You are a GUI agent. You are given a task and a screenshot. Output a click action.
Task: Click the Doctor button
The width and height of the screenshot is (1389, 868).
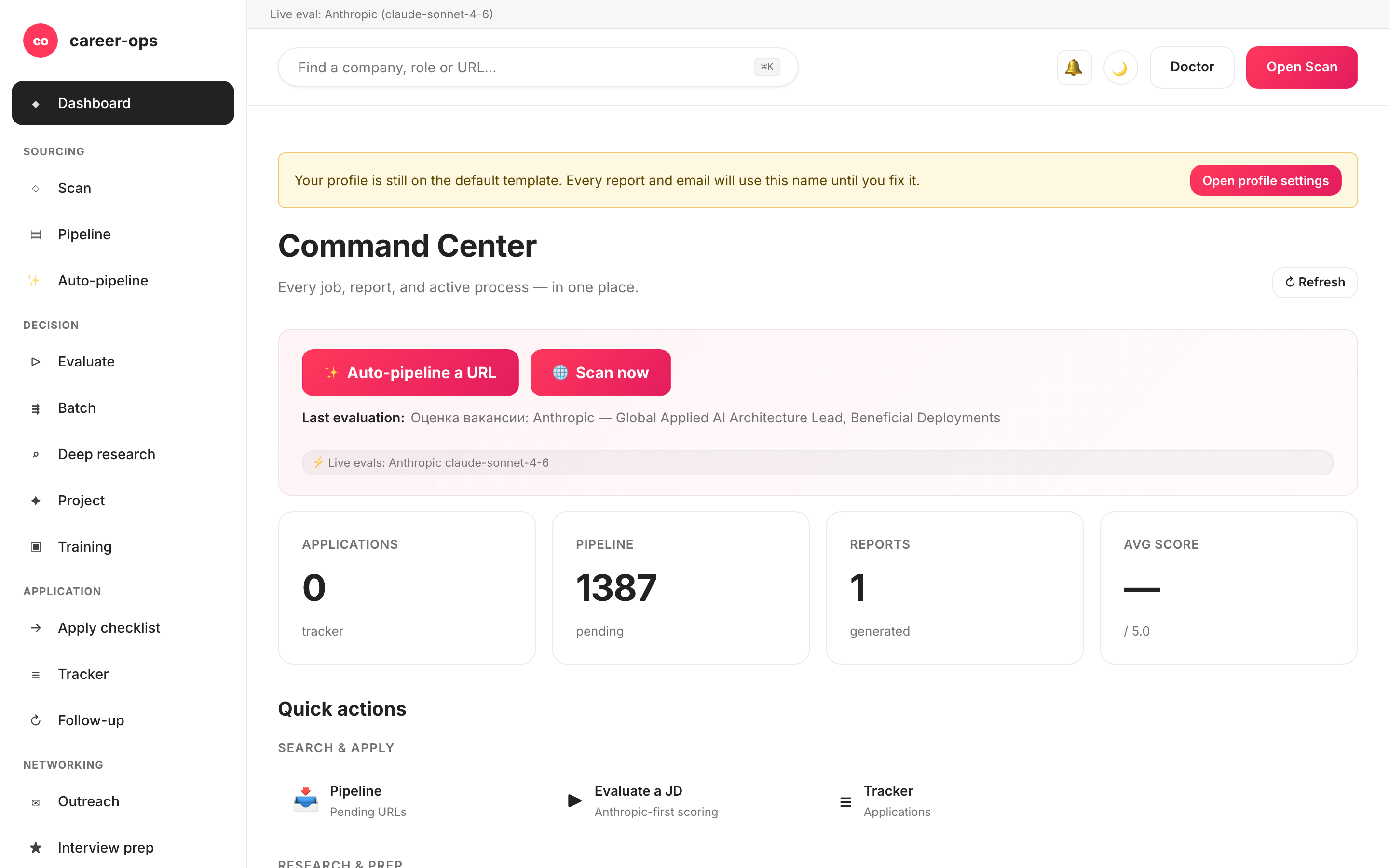(1192, 67)
